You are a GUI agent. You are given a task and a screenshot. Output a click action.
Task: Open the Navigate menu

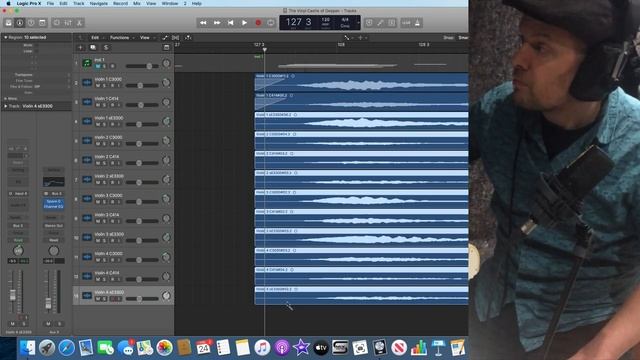pos(99,3)
